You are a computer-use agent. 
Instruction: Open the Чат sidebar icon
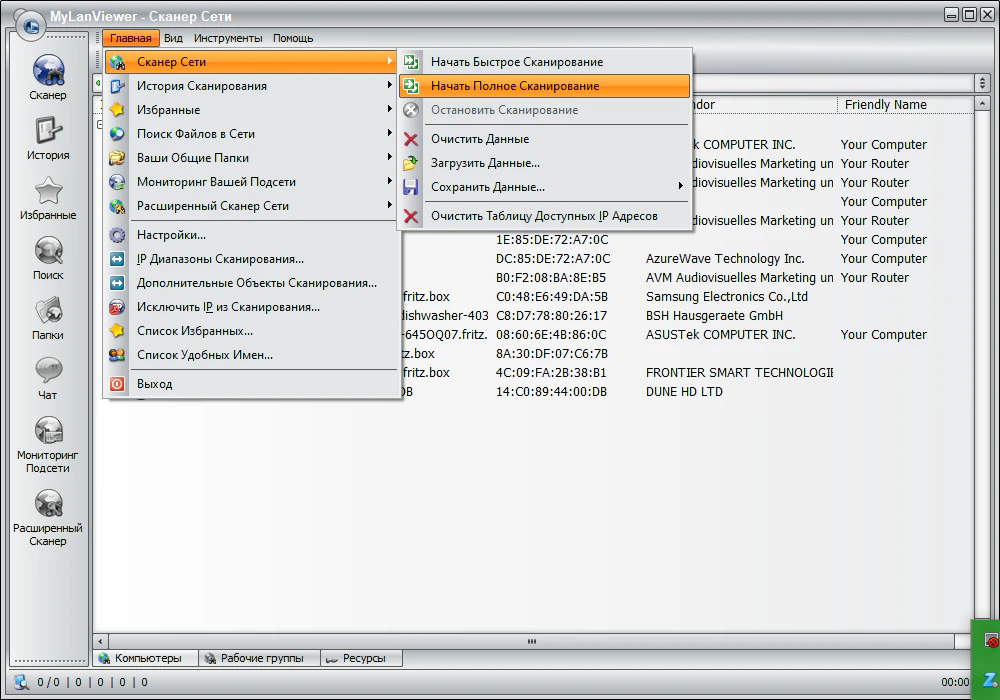coord(48,375)
